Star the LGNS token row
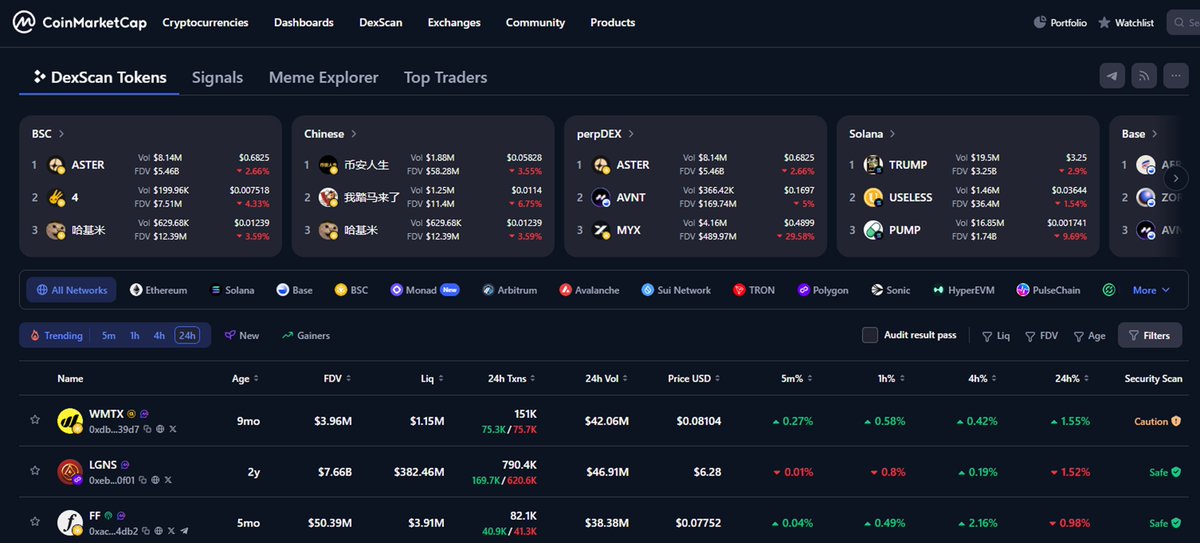This screenshot has height=543, width=1200. [35, 471]
